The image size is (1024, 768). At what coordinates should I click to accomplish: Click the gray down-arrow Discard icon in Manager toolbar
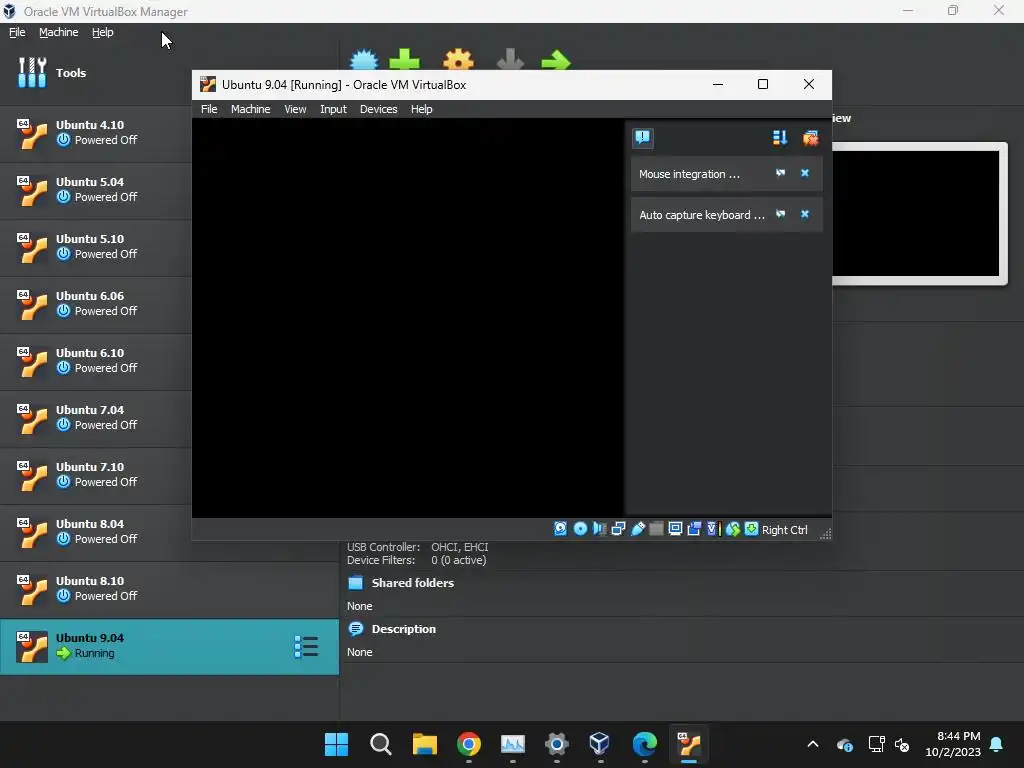point(510,59)
